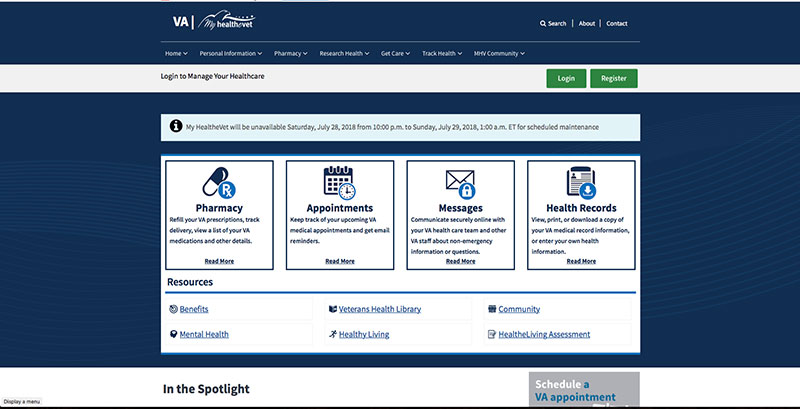The height and width of the screenshot is (409, 800).
Task: Open the Veterans Health Library link
Action: point(380,309)
